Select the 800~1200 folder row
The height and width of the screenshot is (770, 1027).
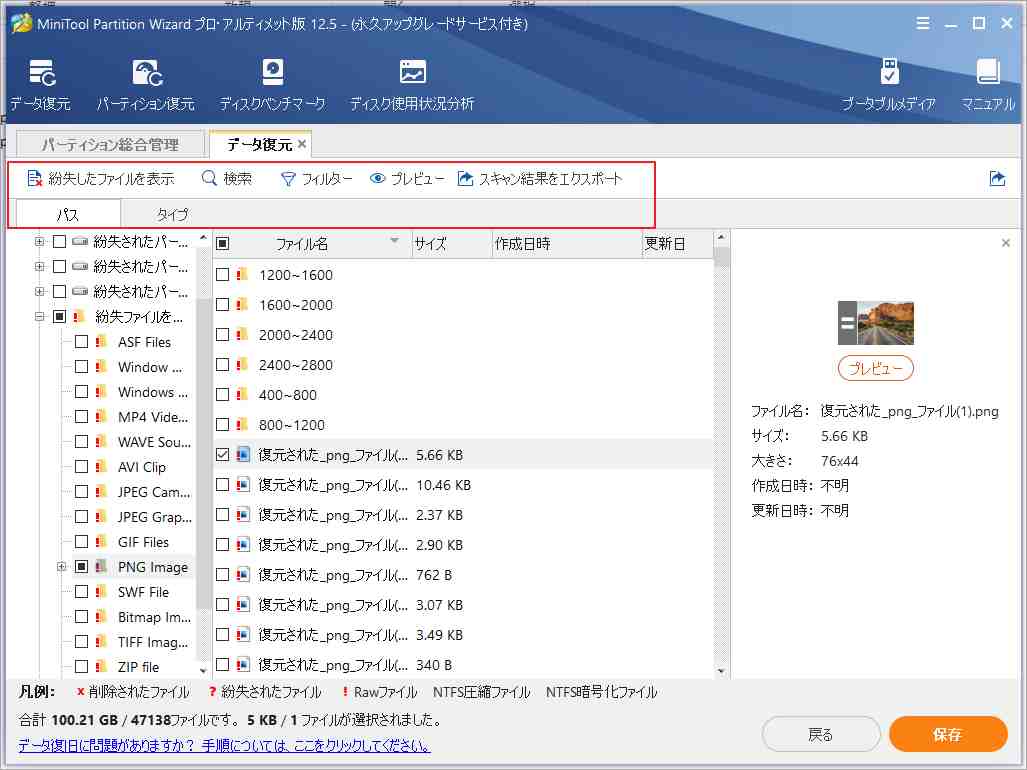(x=463, y=424)
